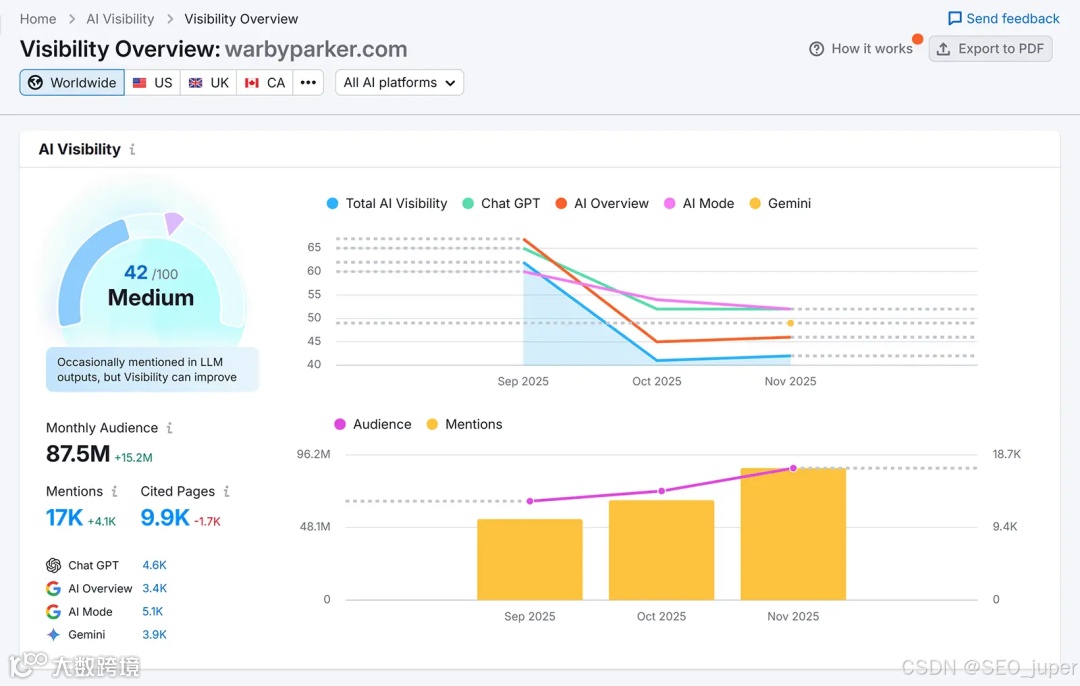Go to Home breadcrumb
Screen dimensions: 1080x686
pos(38,19)
